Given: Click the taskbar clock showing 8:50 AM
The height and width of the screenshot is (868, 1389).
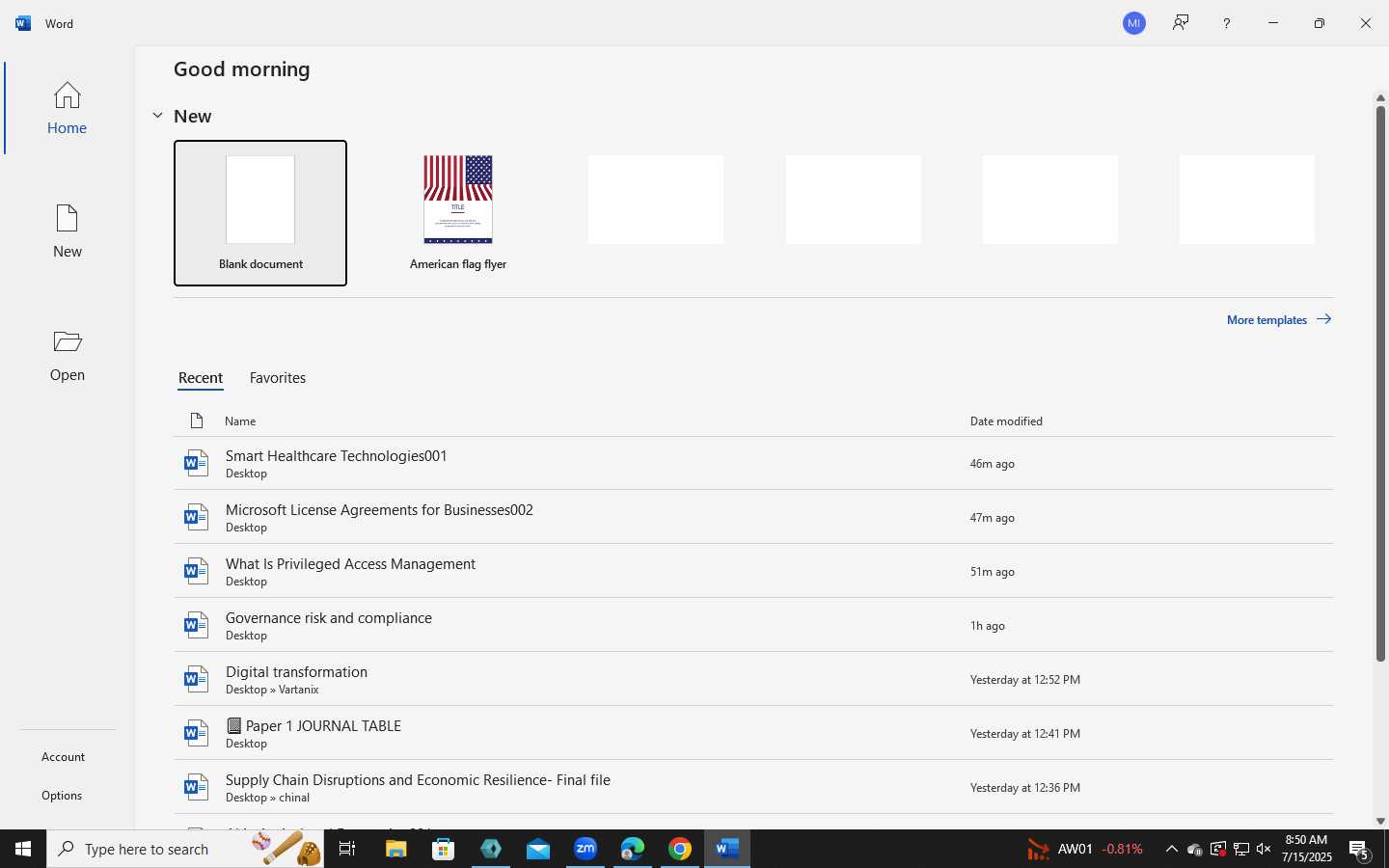Looking at the screenshot, I should (1307, 849).
